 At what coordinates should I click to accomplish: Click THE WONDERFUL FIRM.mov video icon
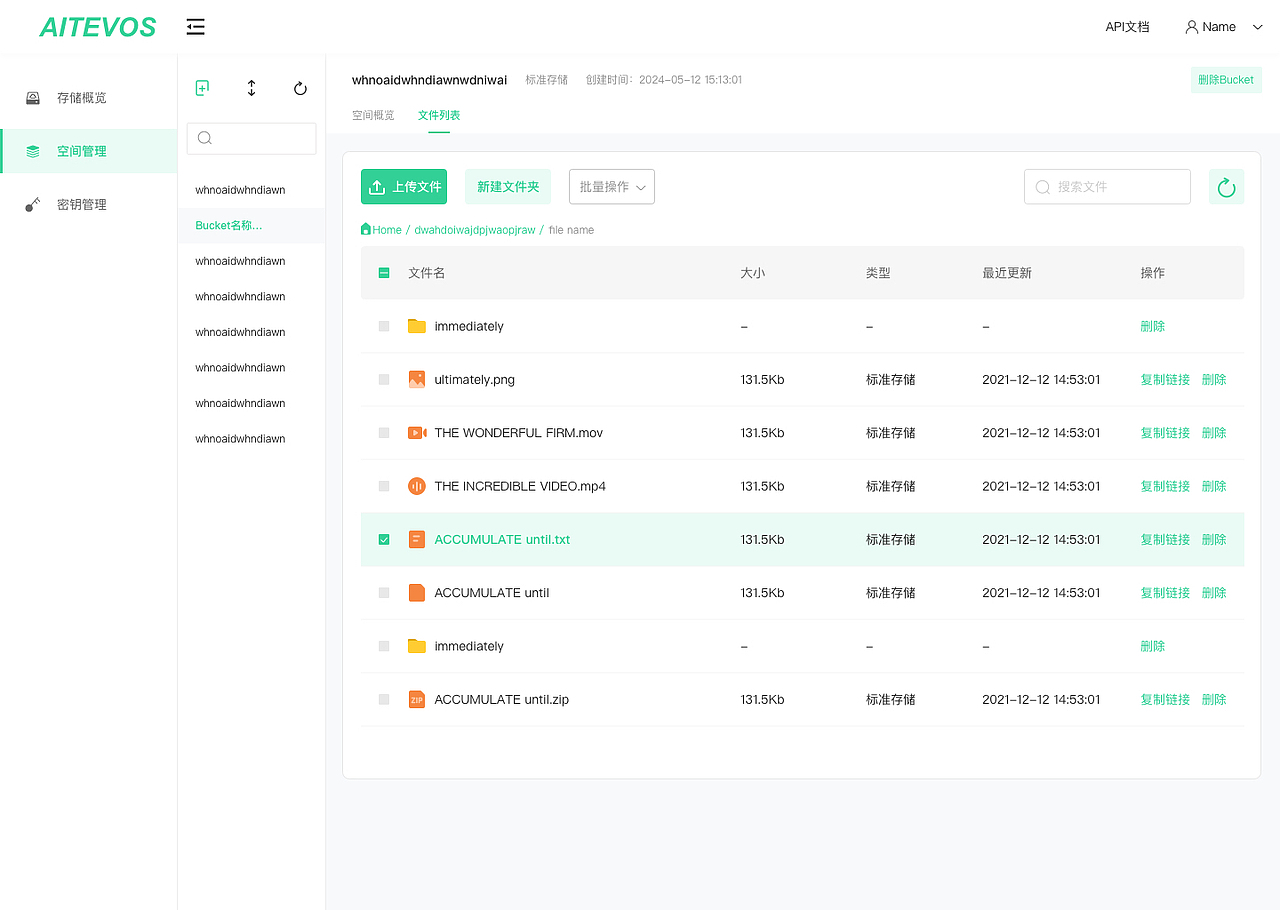tap(417, 433)
